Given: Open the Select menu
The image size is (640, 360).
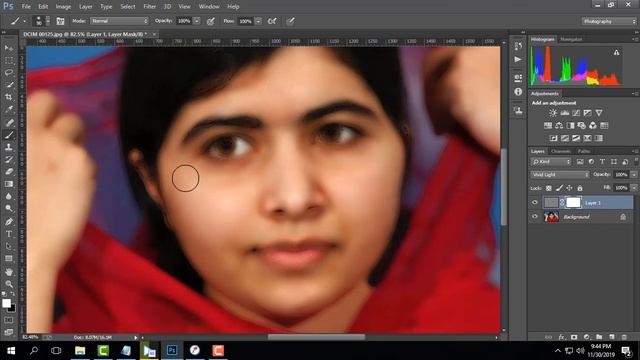Looking at the screenshot, I should [128, 7].
